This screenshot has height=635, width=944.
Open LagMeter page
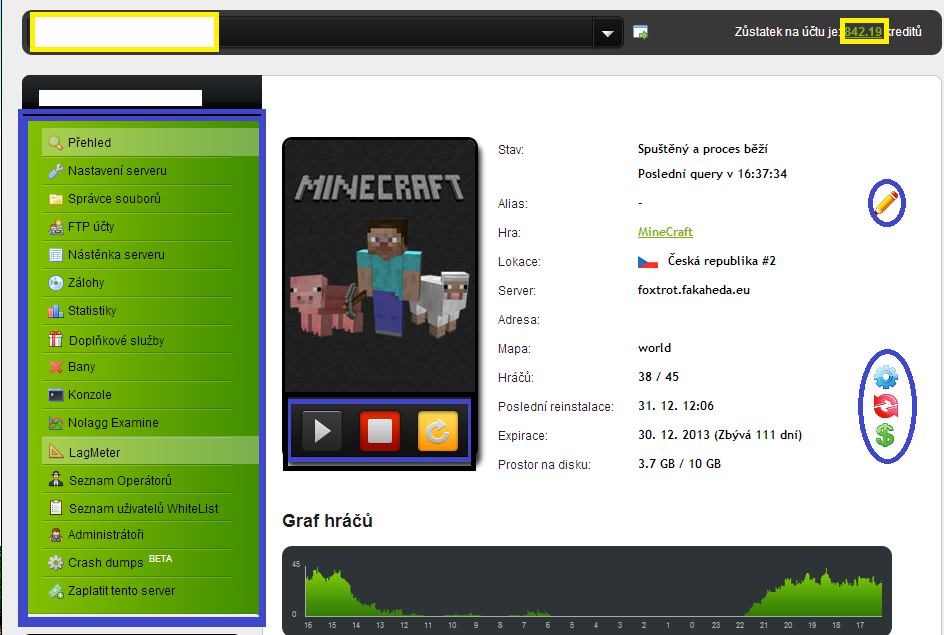pyautogui.click(x=150, y=451)
